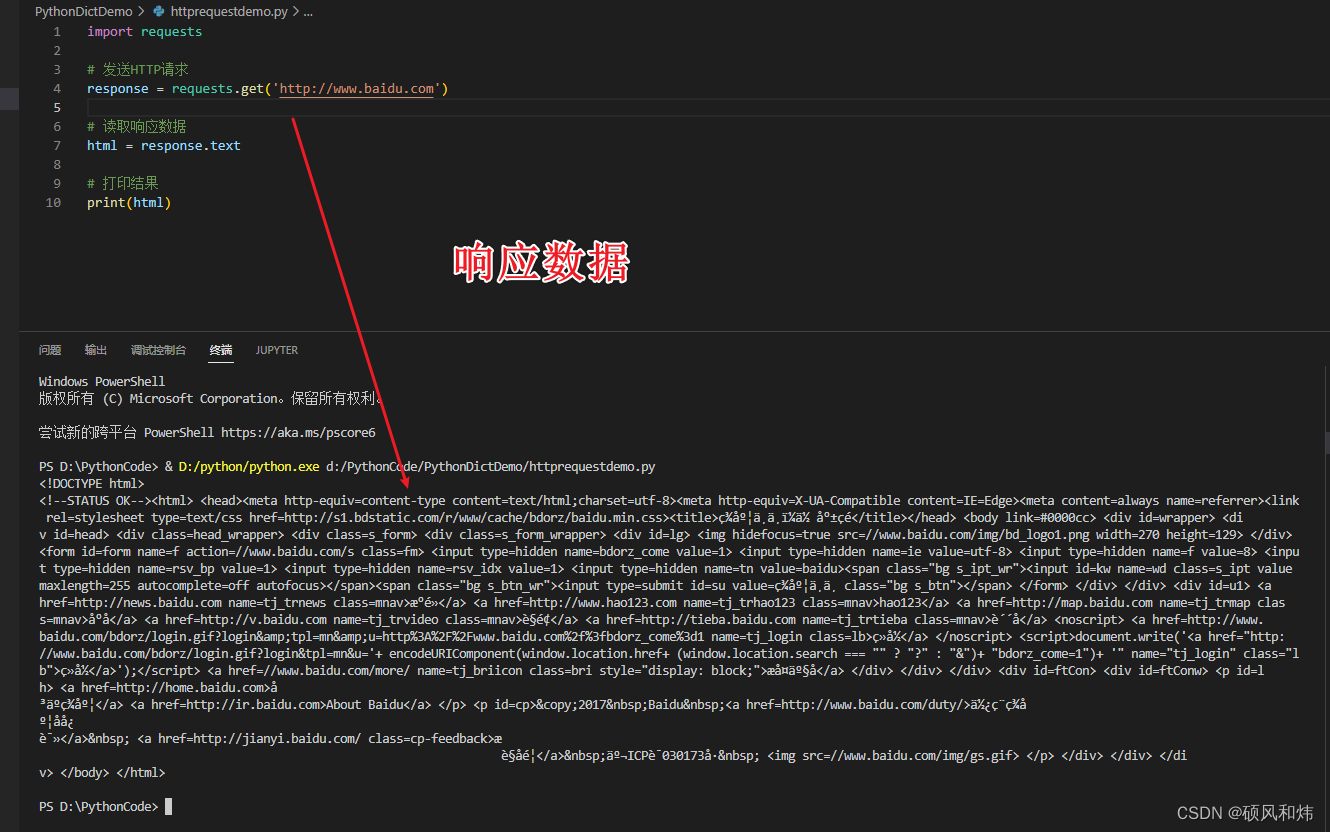Place cursor on line number 1

pyautogui.click(x=57, y=32)
